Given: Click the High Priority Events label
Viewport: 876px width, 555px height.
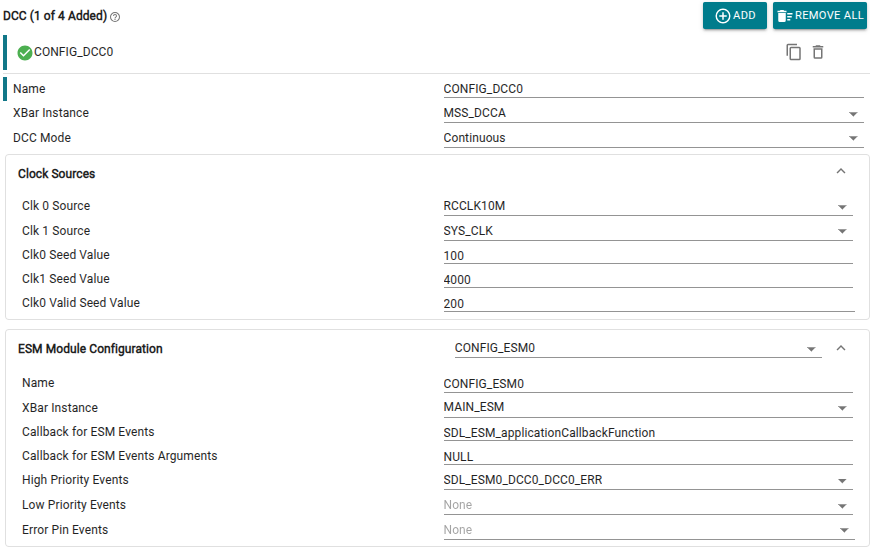Looking at the screenshot, I should [x=75, y=480].
